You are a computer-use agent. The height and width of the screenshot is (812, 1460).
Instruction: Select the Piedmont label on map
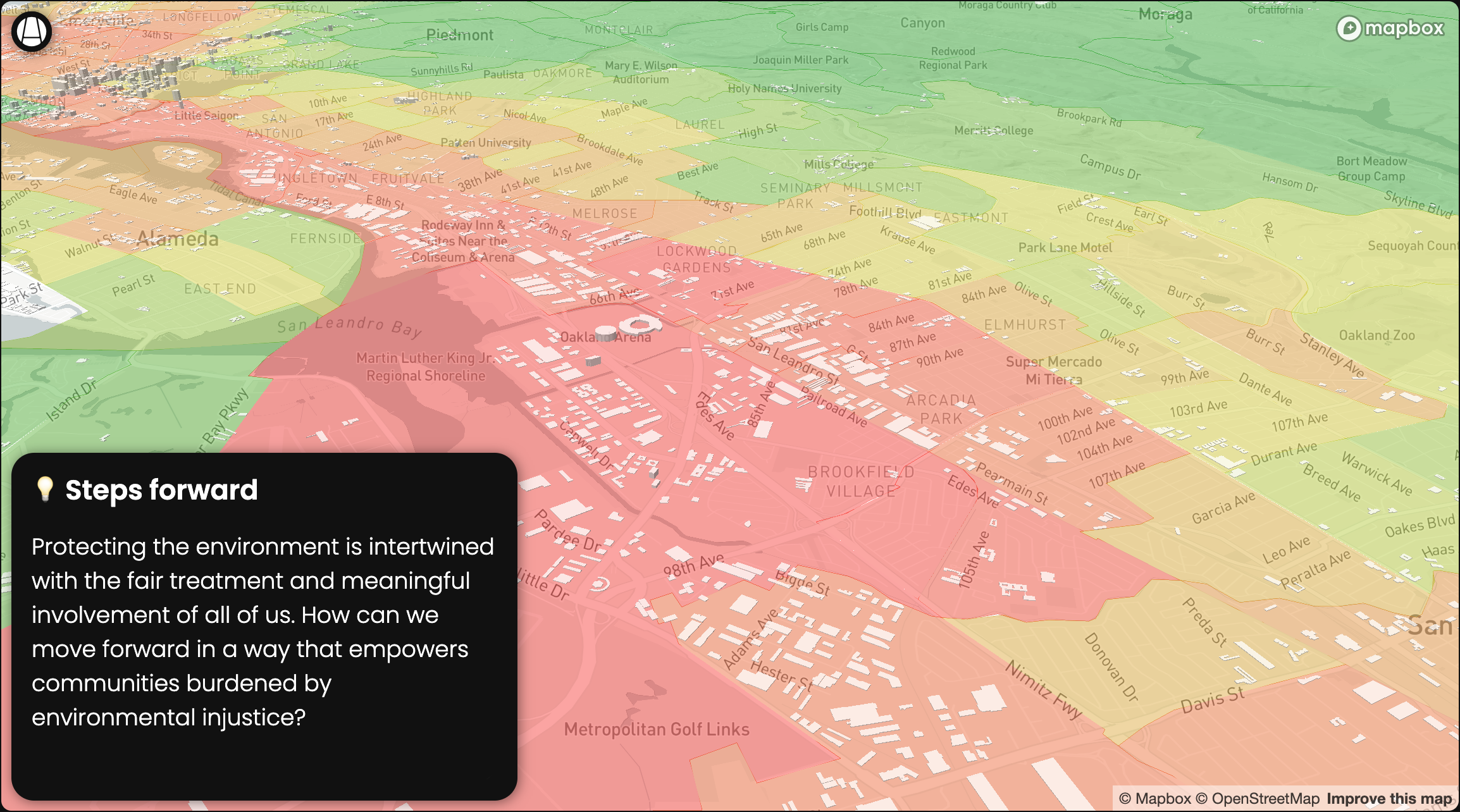[x=459, y=35]
